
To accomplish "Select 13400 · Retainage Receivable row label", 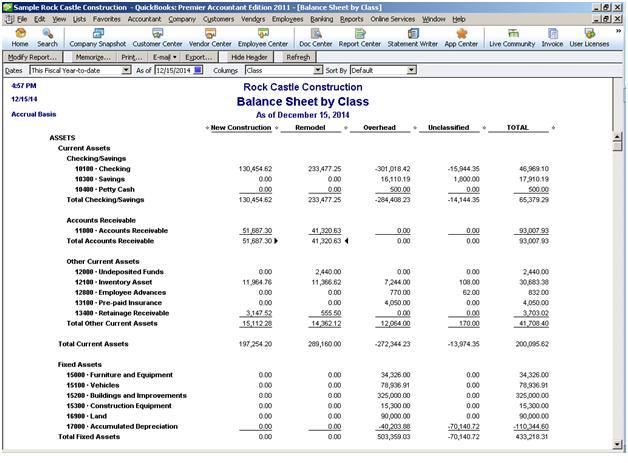I will point(122,313).
